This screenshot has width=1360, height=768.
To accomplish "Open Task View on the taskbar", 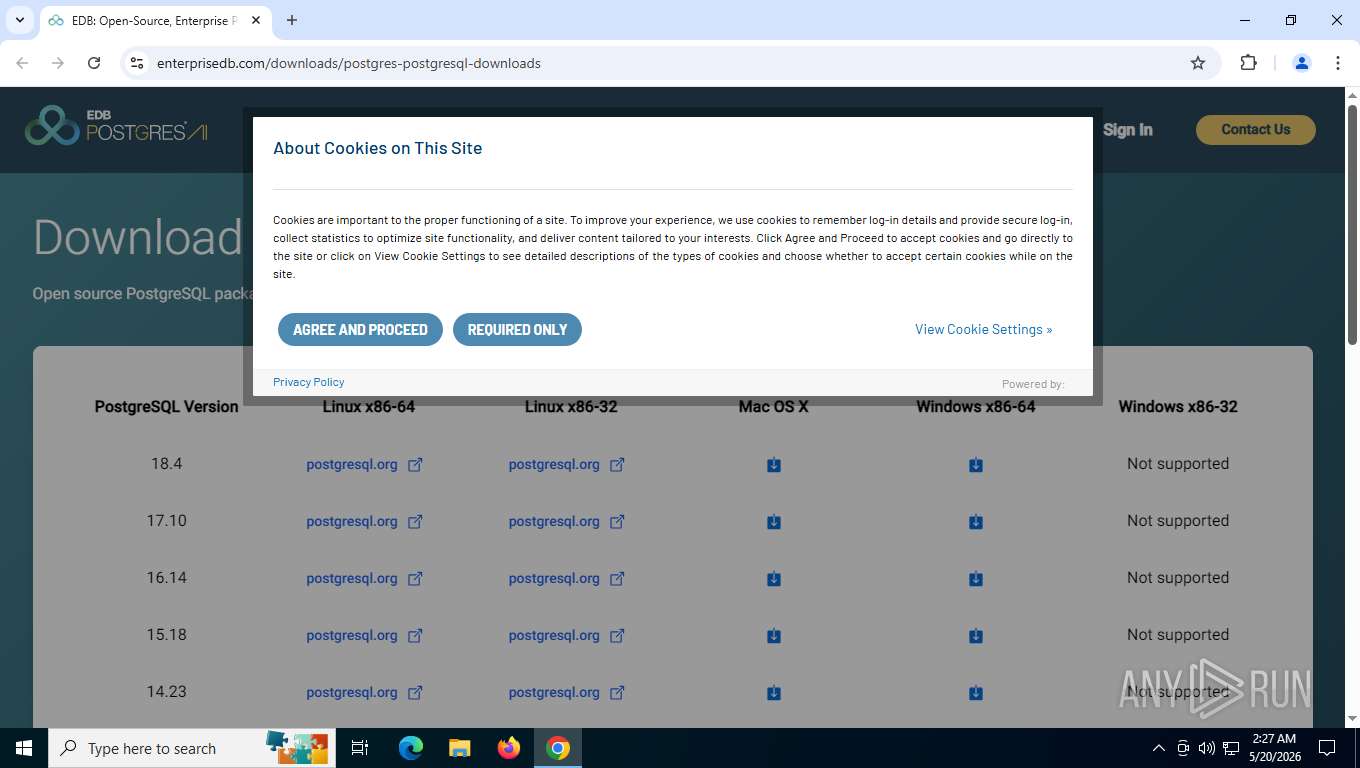I will coord(360,748).
